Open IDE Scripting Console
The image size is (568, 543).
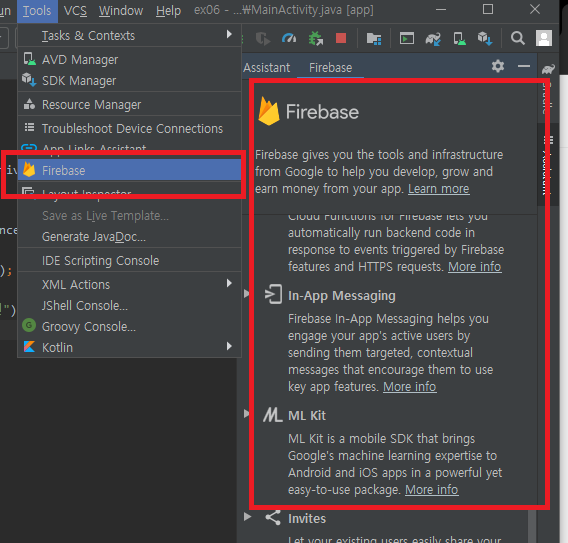[129, 260]
